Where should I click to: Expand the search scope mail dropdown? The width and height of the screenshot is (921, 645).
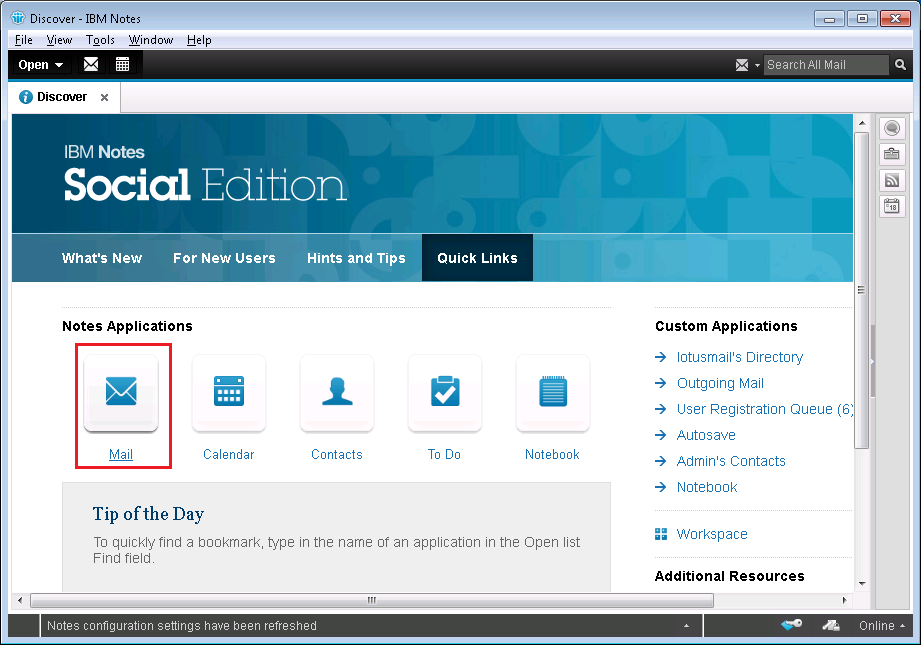click(x=757, y=65)
